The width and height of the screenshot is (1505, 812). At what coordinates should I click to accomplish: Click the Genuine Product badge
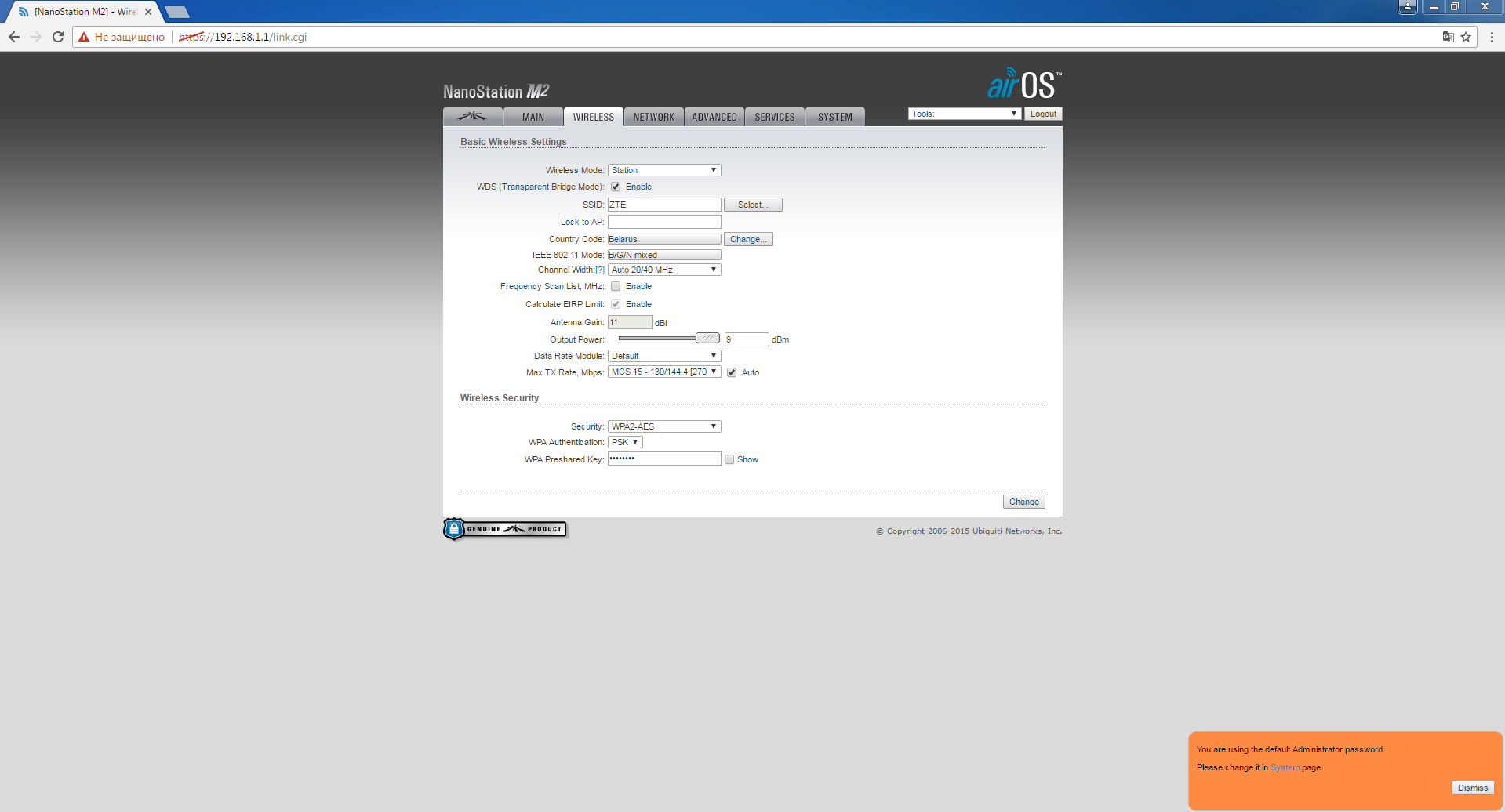[x=505, y=529]
